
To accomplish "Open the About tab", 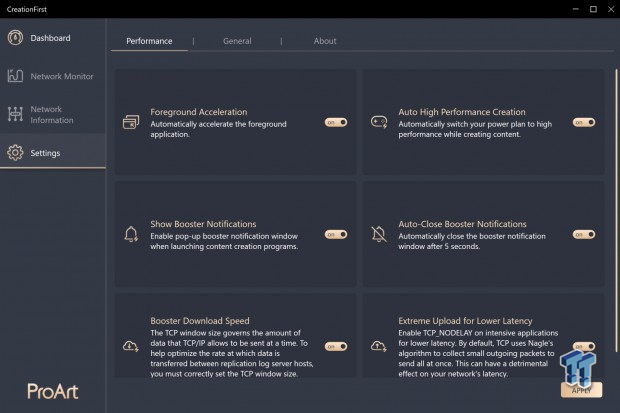I will 325,41.
